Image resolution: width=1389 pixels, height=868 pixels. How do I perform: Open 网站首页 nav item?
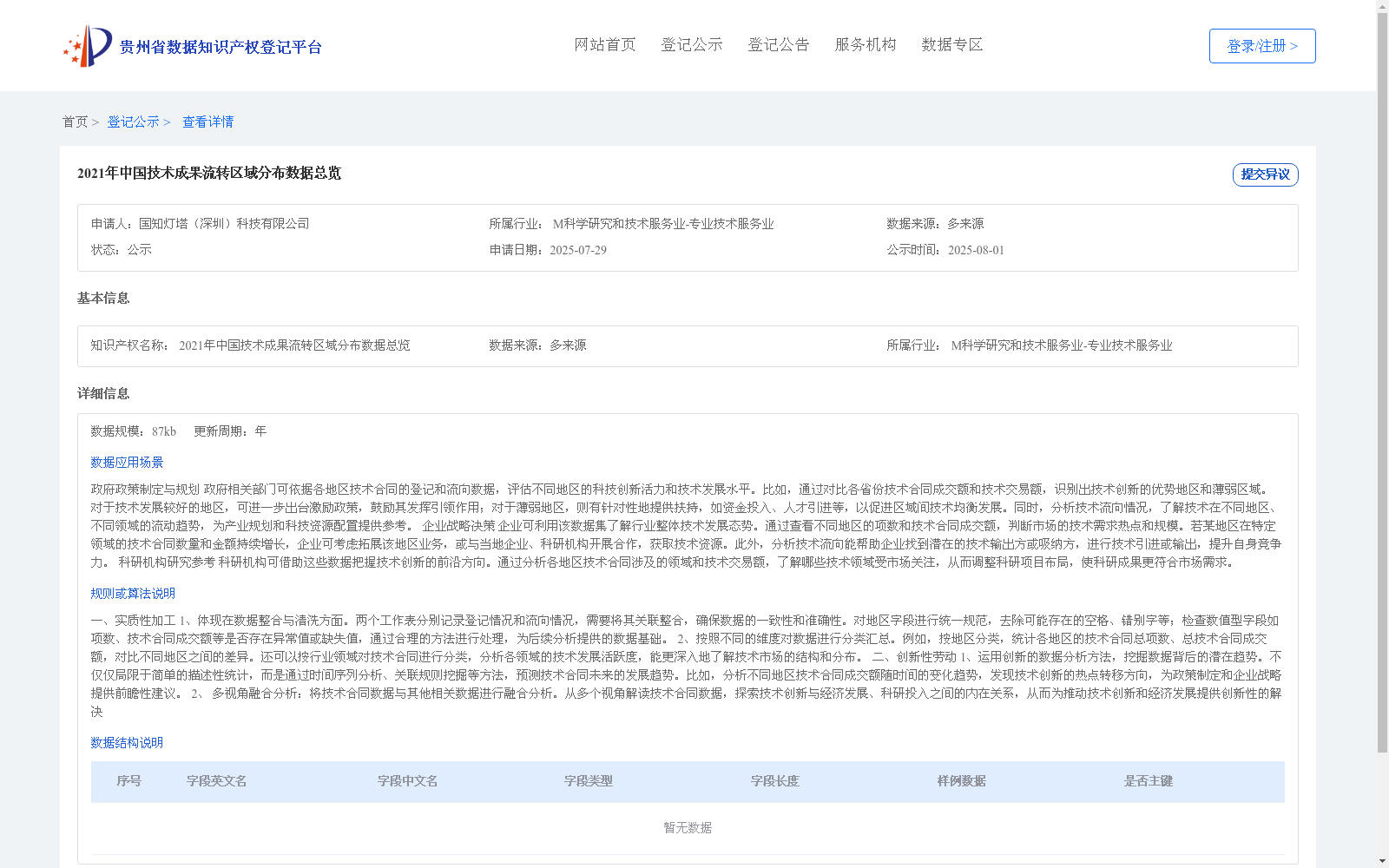[605, 45]
